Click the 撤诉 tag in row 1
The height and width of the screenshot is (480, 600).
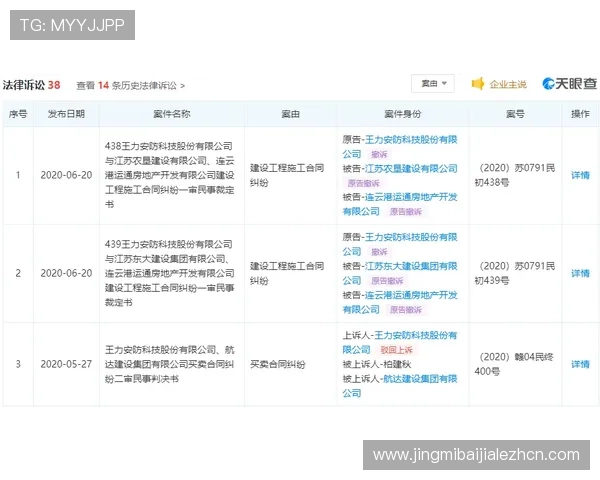click(379, 154)
